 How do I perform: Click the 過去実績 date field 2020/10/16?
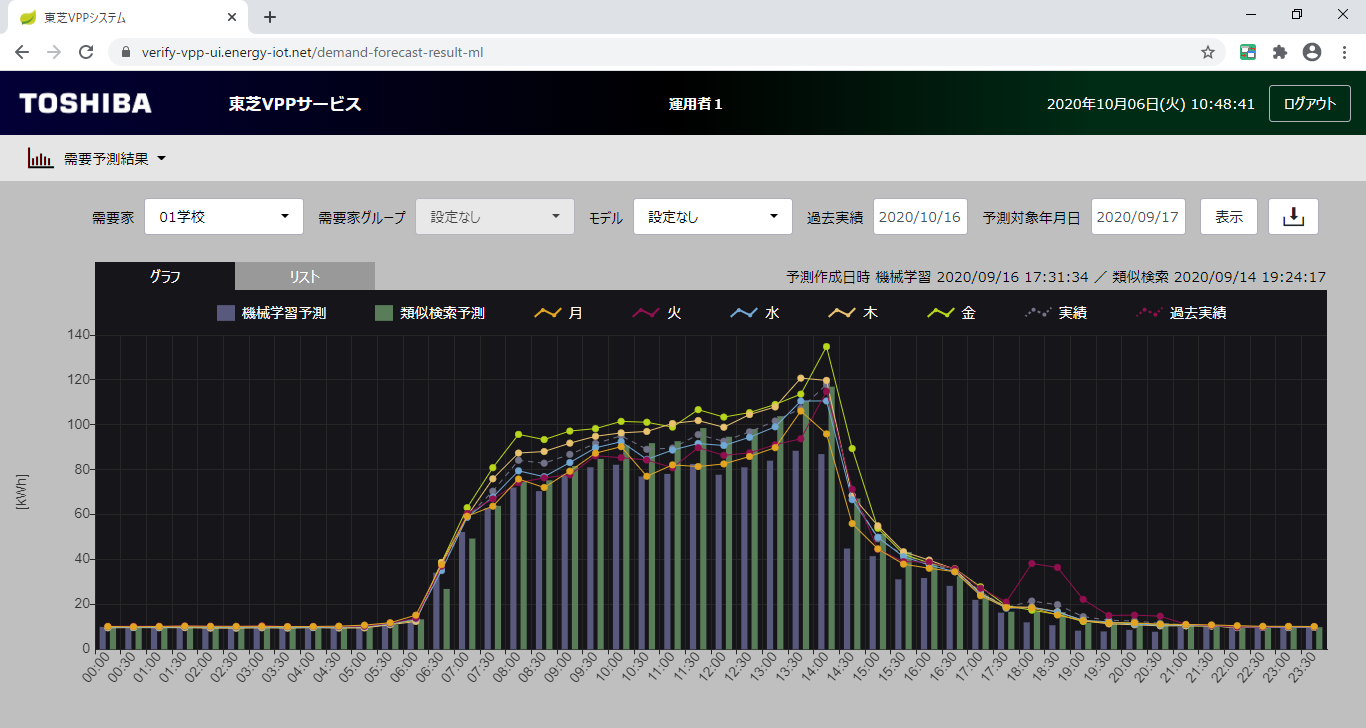coord(920,216)
